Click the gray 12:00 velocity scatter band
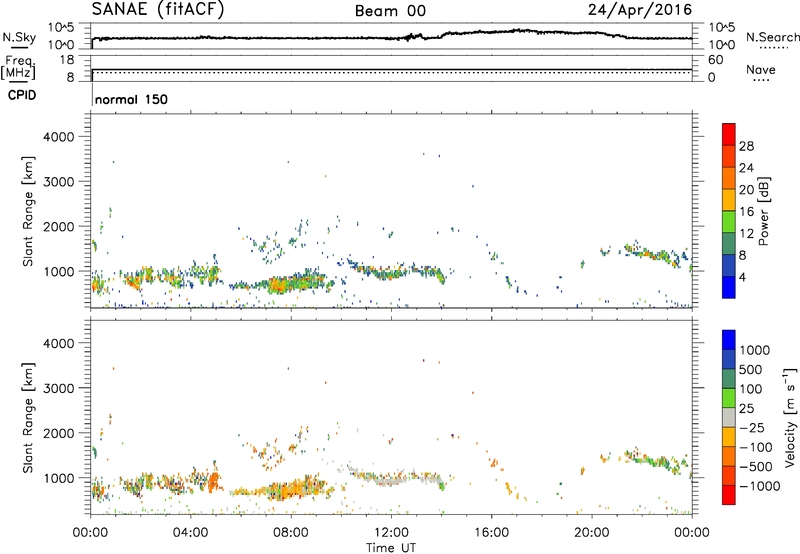 (x=390, y=480)
